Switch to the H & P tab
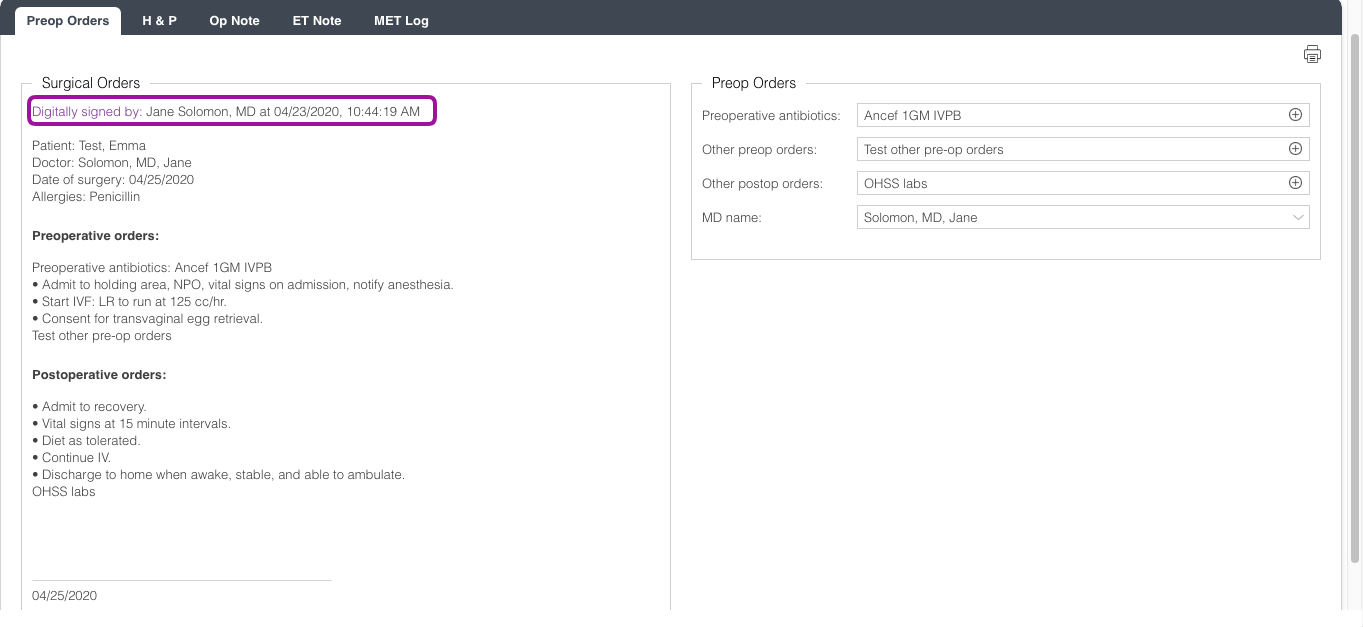The width and height of the screenshot is (1363, 627). tap(159, 21)
